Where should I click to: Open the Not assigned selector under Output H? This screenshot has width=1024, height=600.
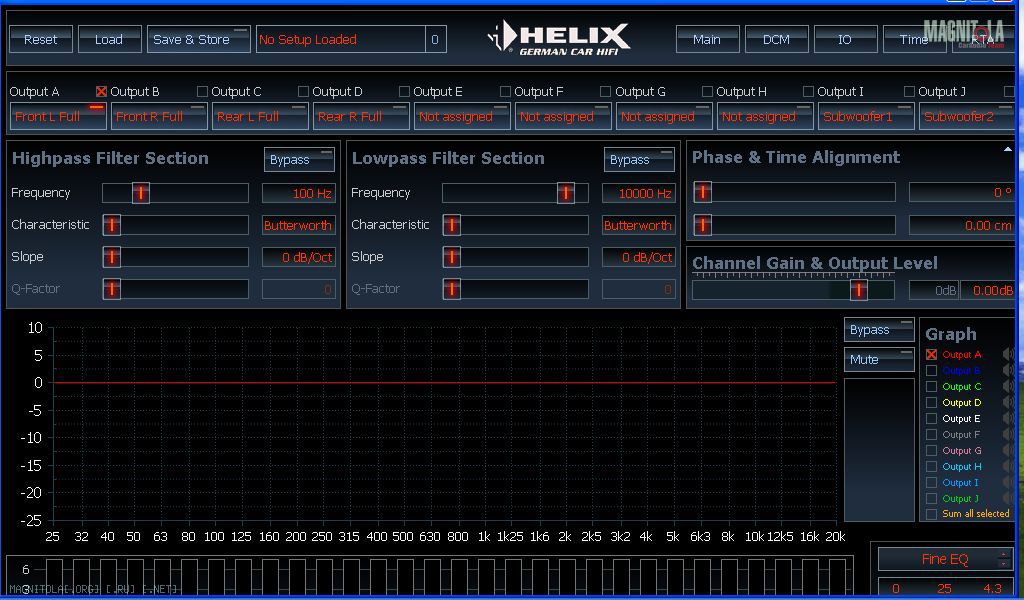[765, 116]
